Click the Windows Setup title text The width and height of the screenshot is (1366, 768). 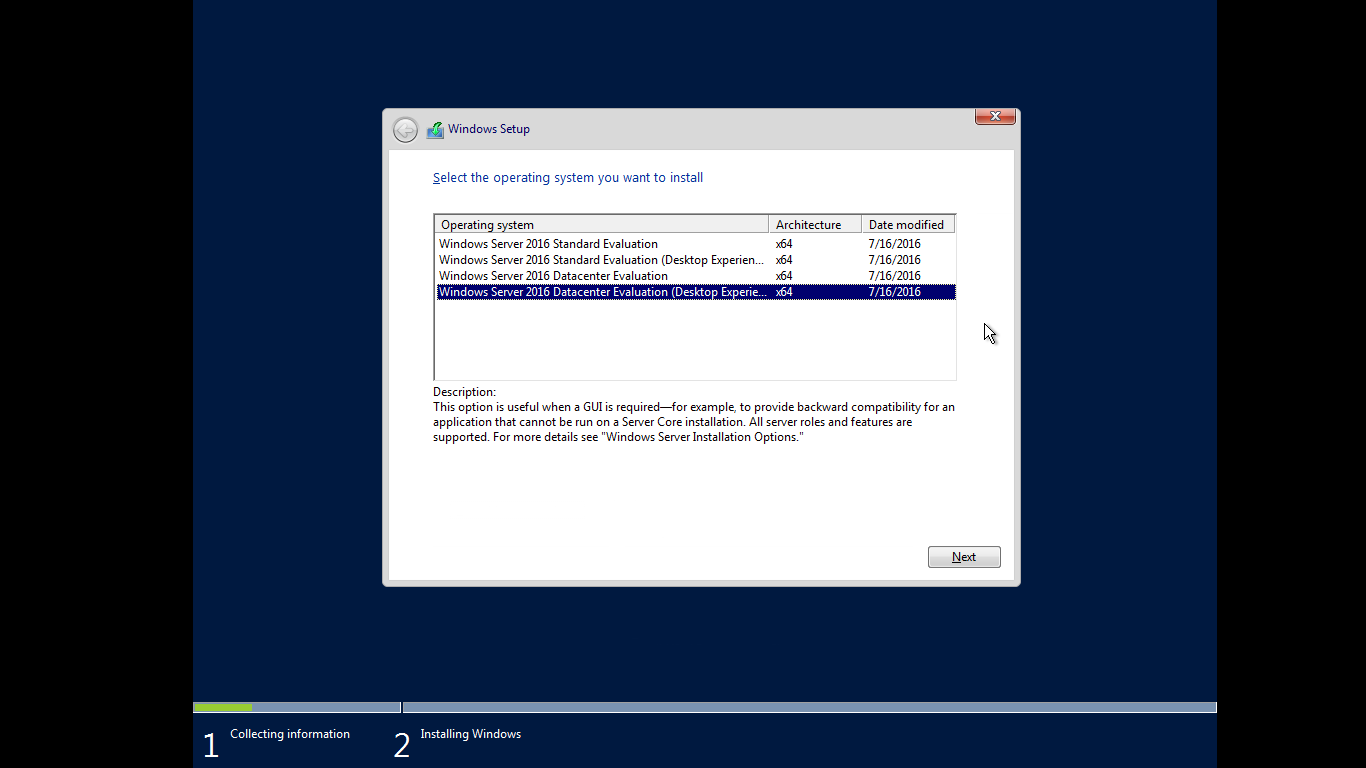pos(489,129)
